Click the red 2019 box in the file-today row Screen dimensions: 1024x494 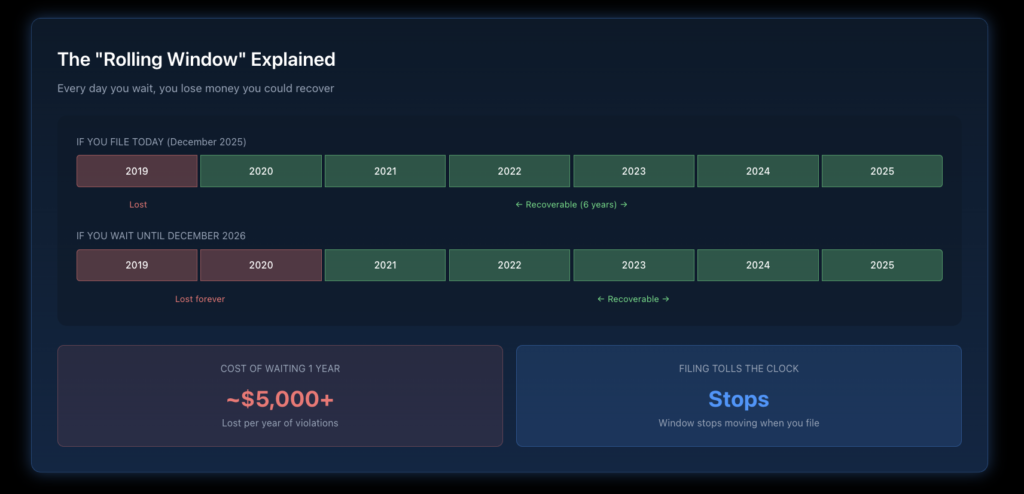click(x=137, y=171)
